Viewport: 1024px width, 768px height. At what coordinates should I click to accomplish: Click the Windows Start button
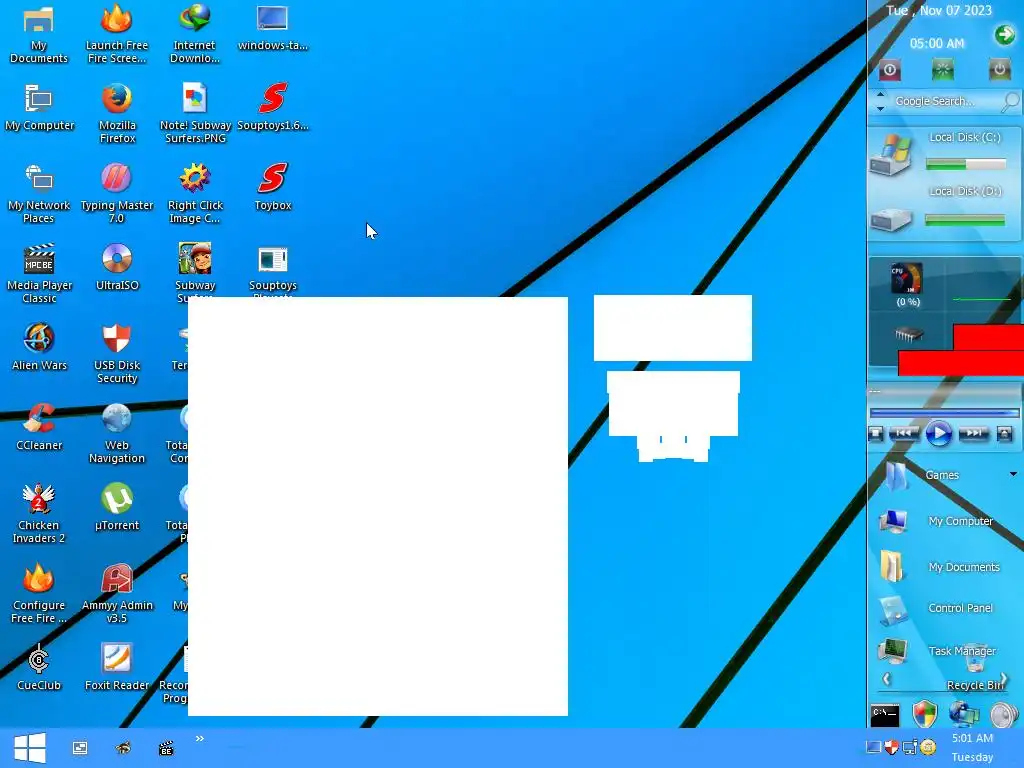coord(30,748)
